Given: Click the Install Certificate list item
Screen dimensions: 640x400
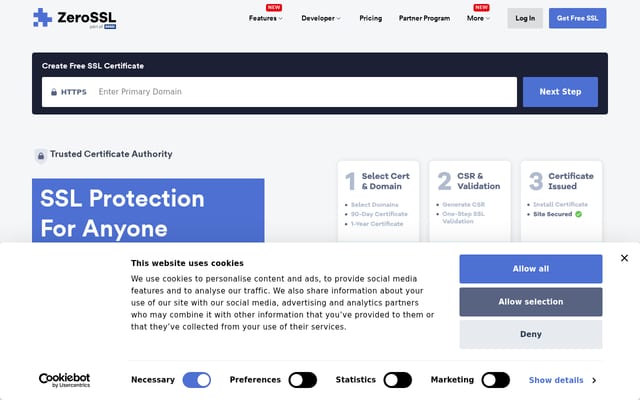Looking at the screenshot, I should pyautogui.click(x=560, y=204).
